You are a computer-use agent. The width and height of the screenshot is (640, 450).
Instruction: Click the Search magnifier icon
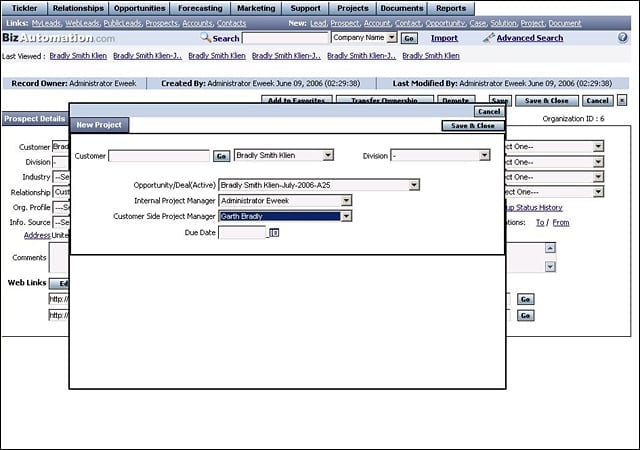coord(205,38)
